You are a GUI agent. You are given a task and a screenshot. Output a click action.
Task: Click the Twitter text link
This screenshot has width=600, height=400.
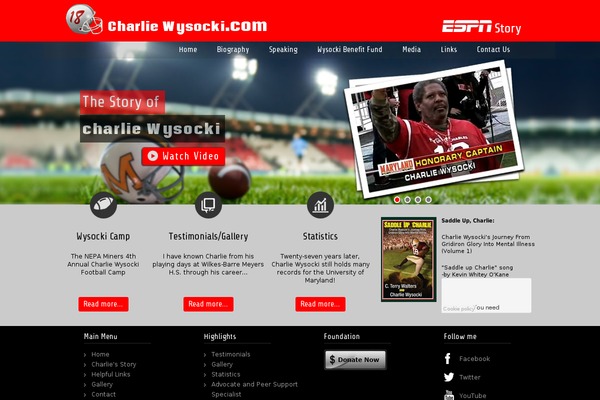click(x=470, y=377)
